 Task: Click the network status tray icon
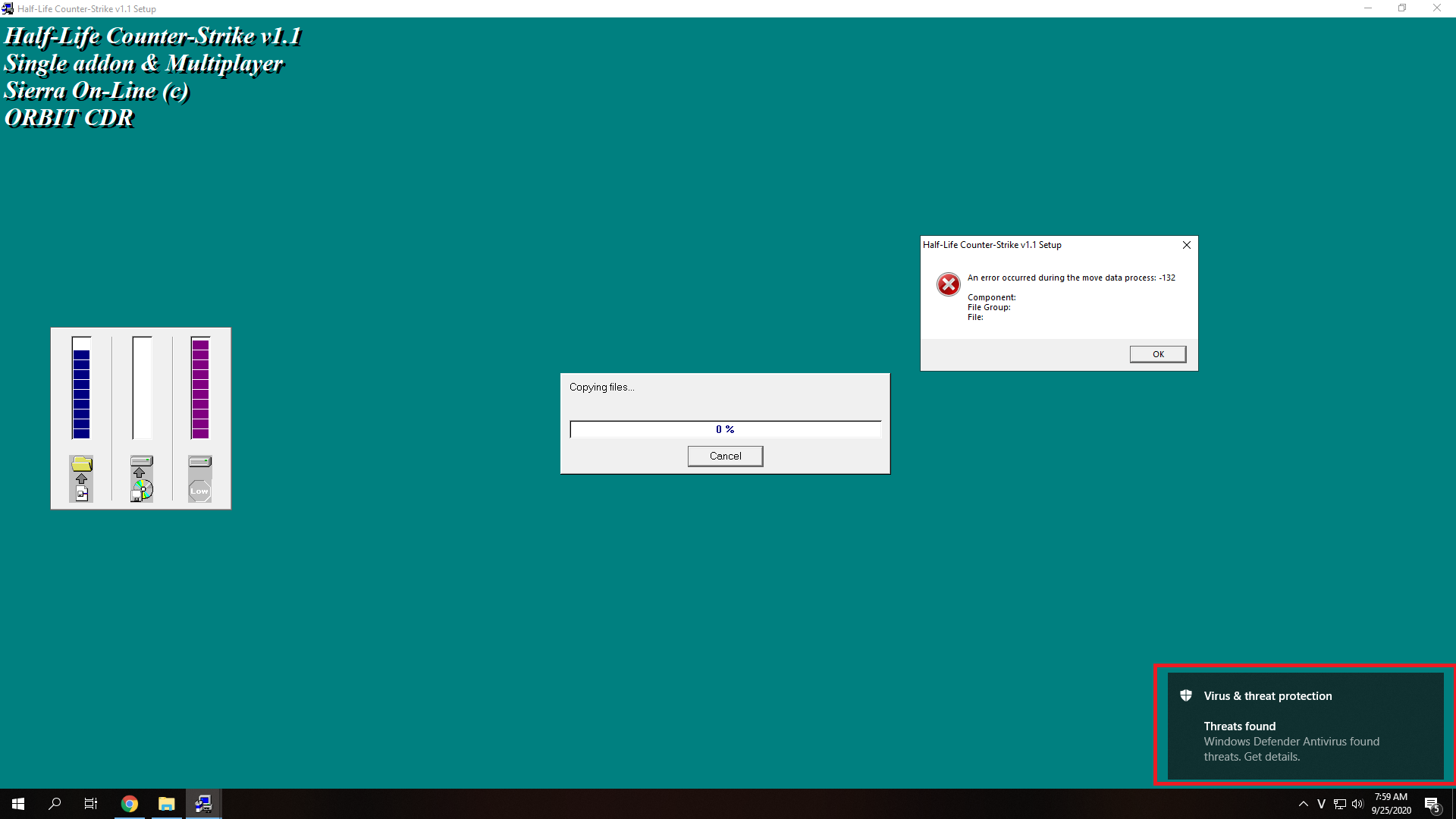[1340, 804]
